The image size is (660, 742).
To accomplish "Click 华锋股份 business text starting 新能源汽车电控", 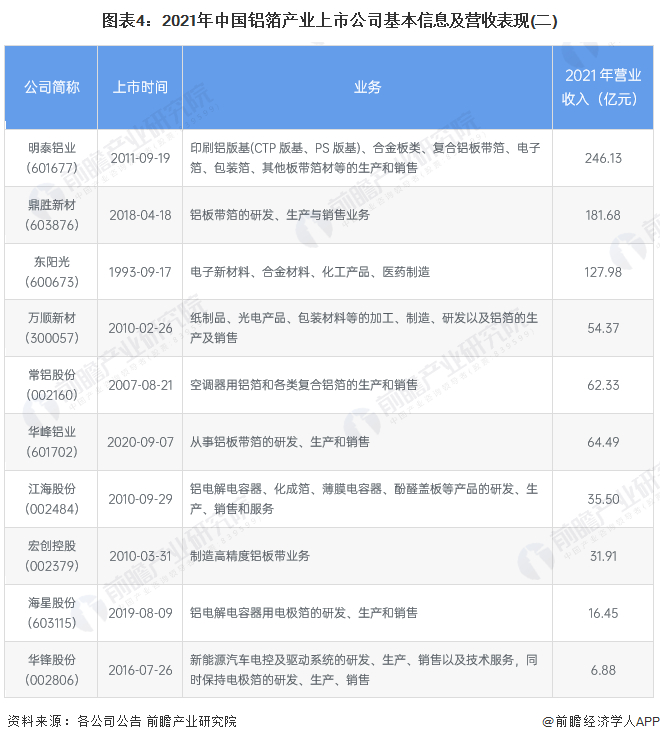I will [364, 670].
